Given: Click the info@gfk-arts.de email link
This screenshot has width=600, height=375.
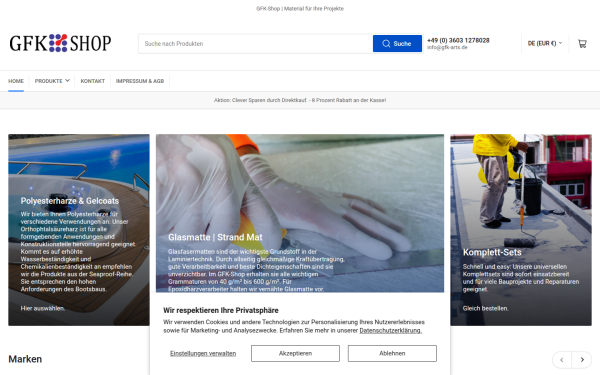Looking at the screenshot, I should [447, 47].
